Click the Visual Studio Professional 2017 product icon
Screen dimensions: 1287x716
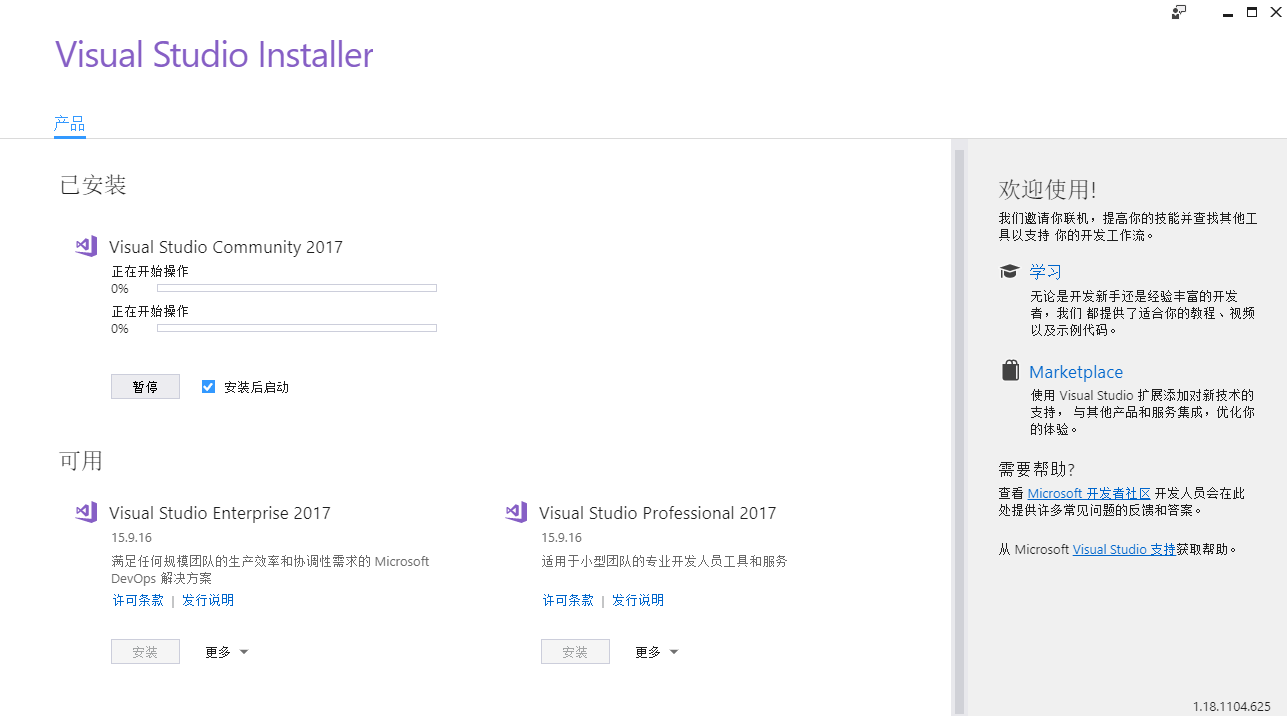[516, 512]
